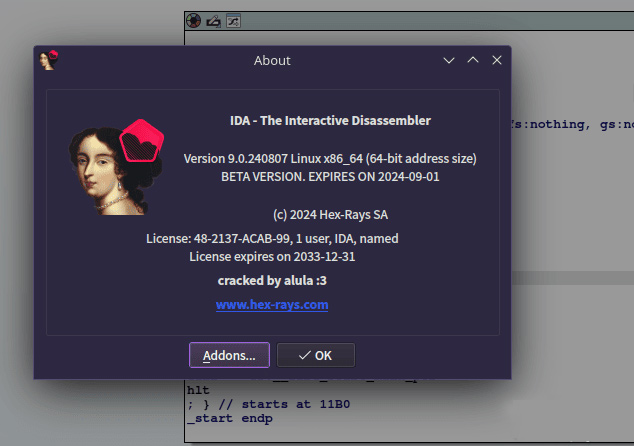634x446 pixels.
Task: Click the checkmark icon on OK button
Action: pos(304,355)
